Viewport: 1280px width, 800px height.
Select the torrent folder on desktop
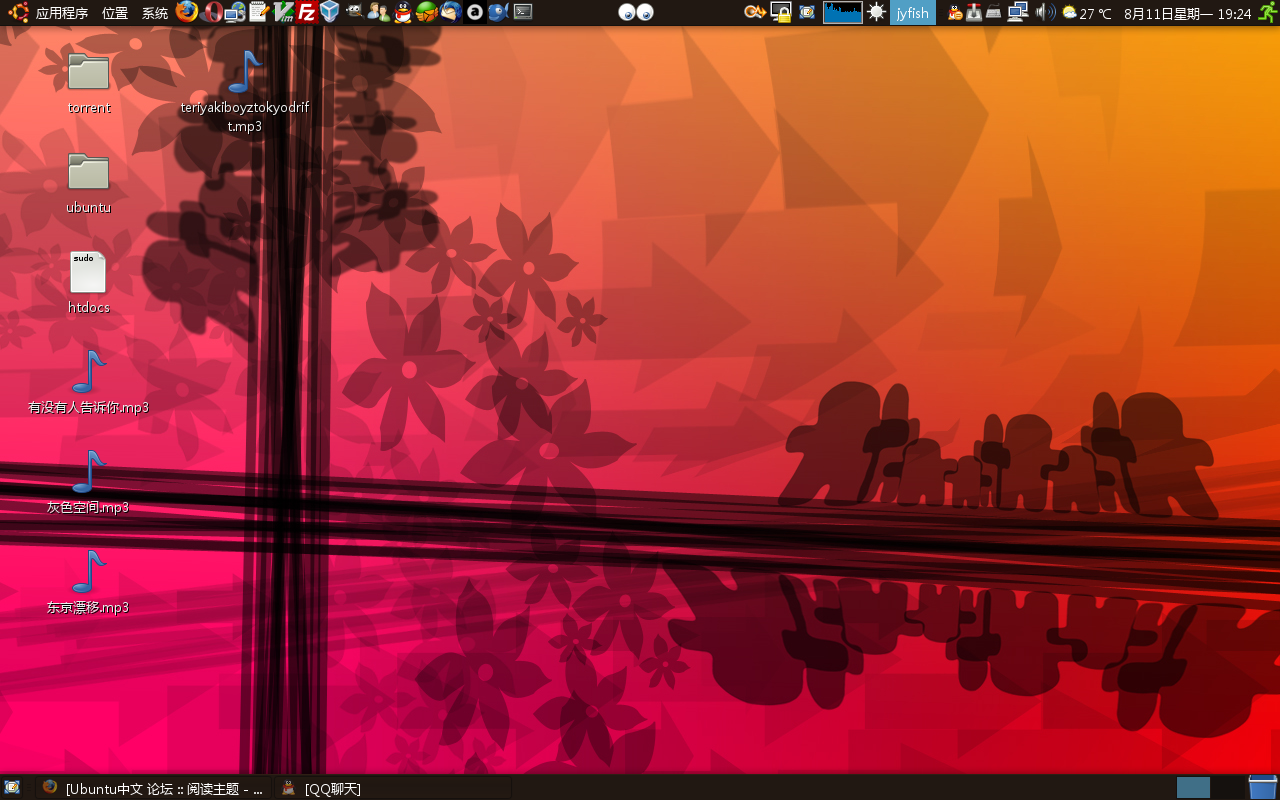(x=89, y=83)
